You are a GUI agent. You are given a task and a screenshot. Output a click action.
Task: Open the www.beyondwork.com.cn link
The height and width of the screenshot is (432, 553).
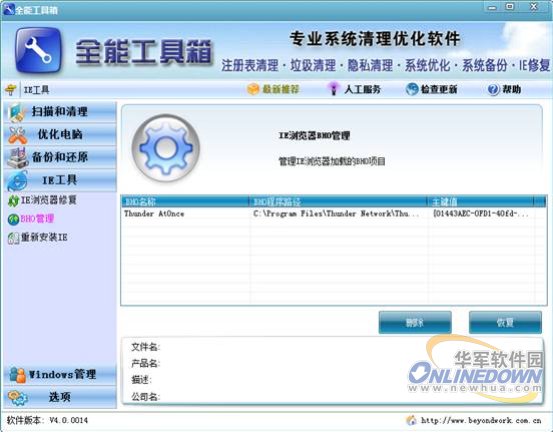tap(481, 420)
